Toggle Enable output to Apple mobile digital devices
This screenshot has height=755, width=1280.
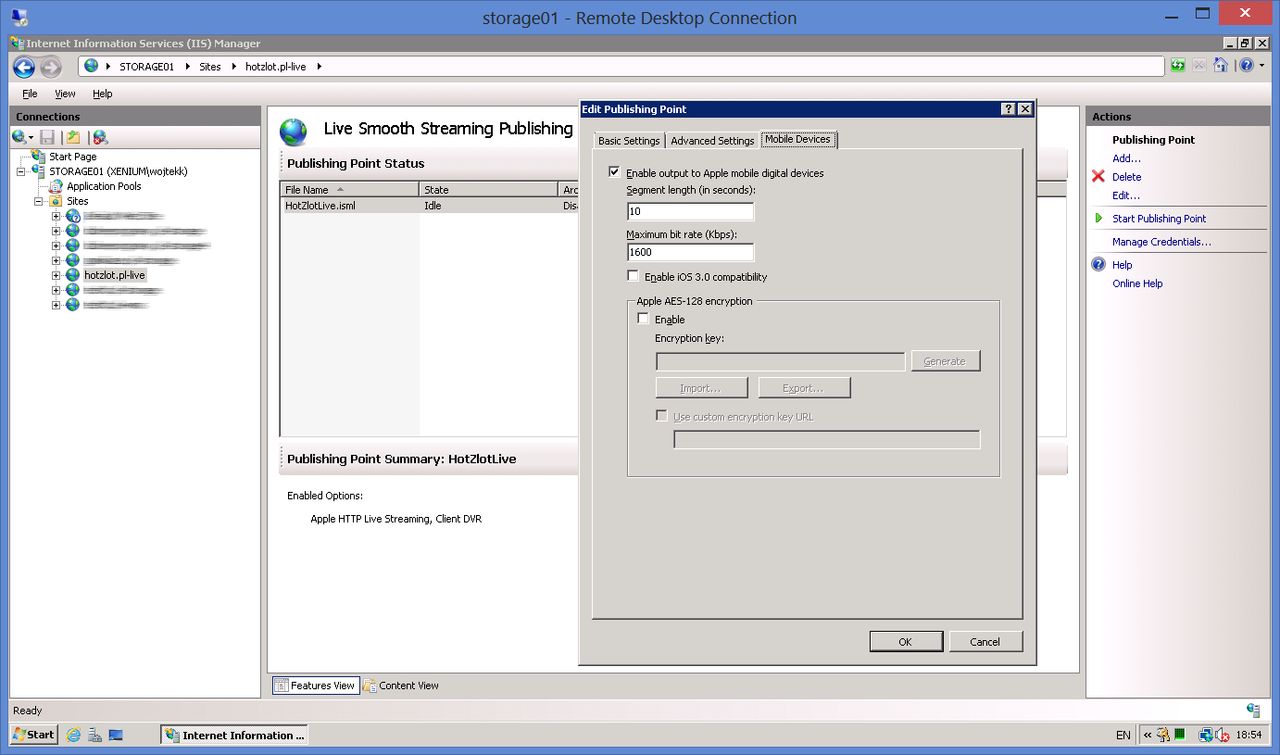614,173
